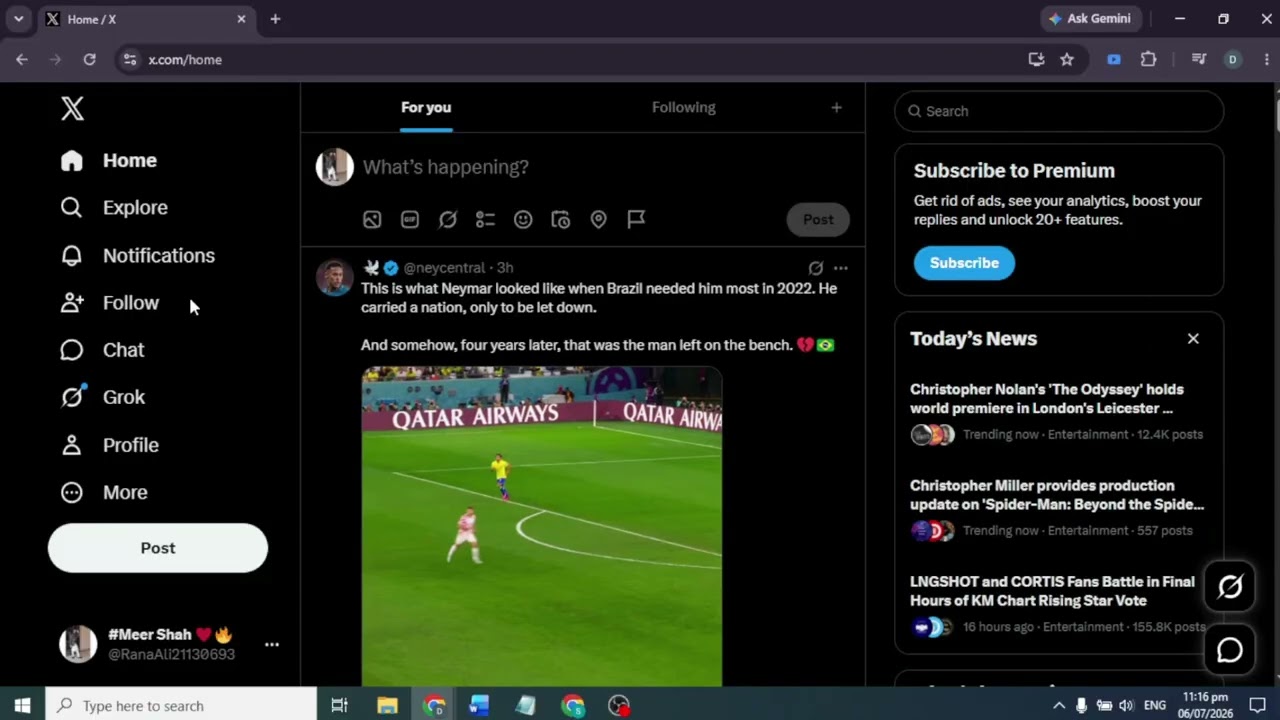View your Profile from the sidebar

[x=109, y=445]
